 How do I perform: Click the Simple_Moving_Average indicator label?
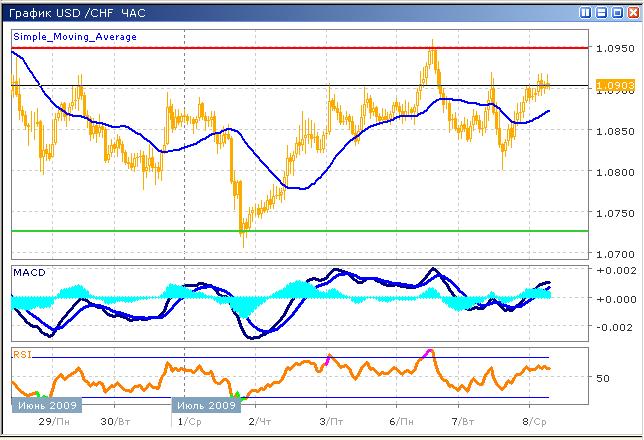75,37
